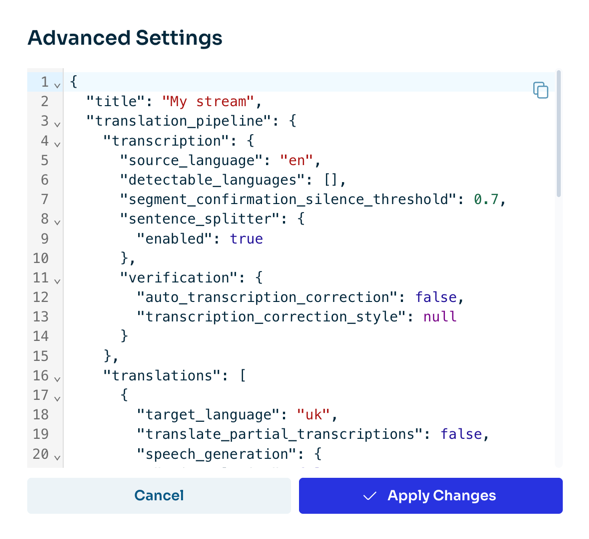This screenshot has width=589, height=539.
Task: Click Apply Changes button
Action: [x=430, y=495]
